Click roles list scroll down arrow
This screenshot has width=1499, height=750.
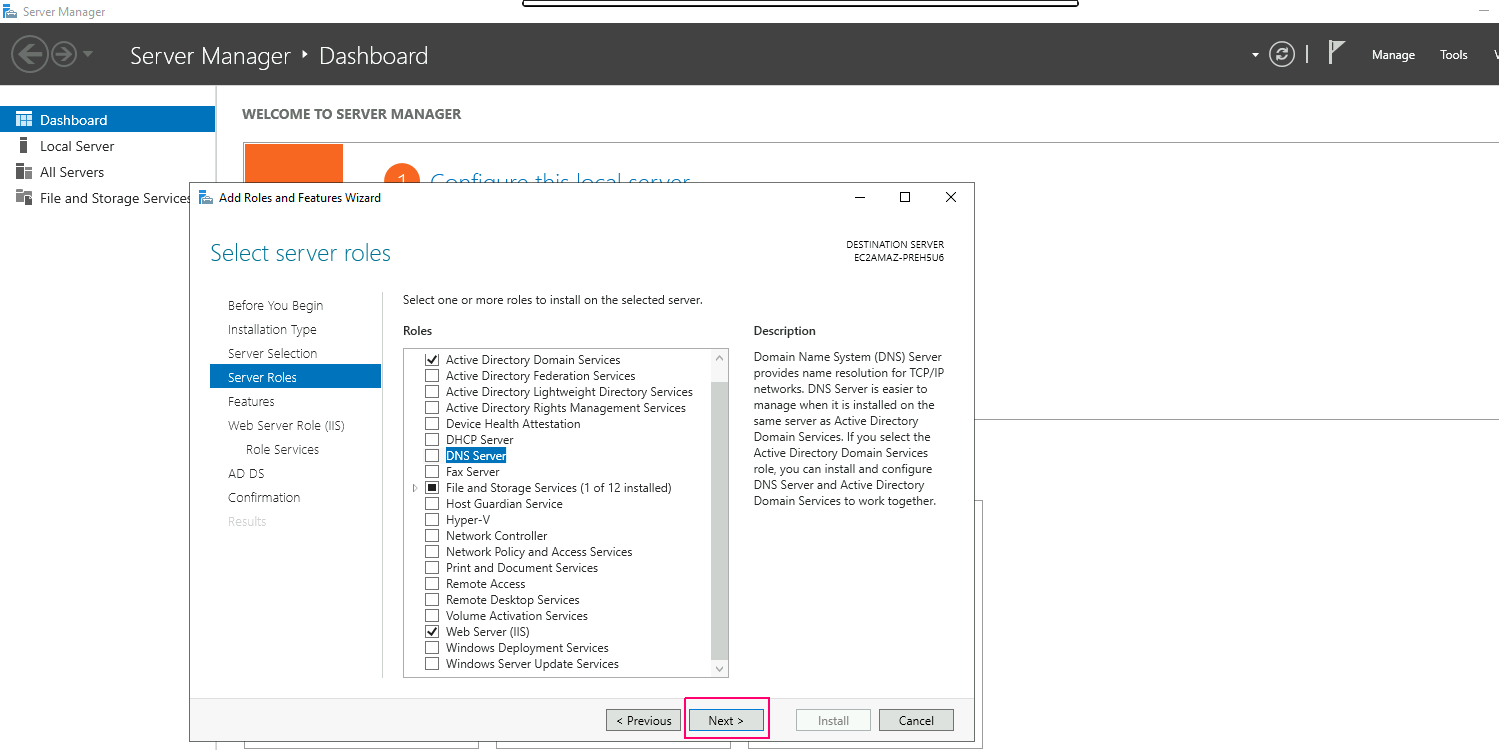(x=720, y=670)
